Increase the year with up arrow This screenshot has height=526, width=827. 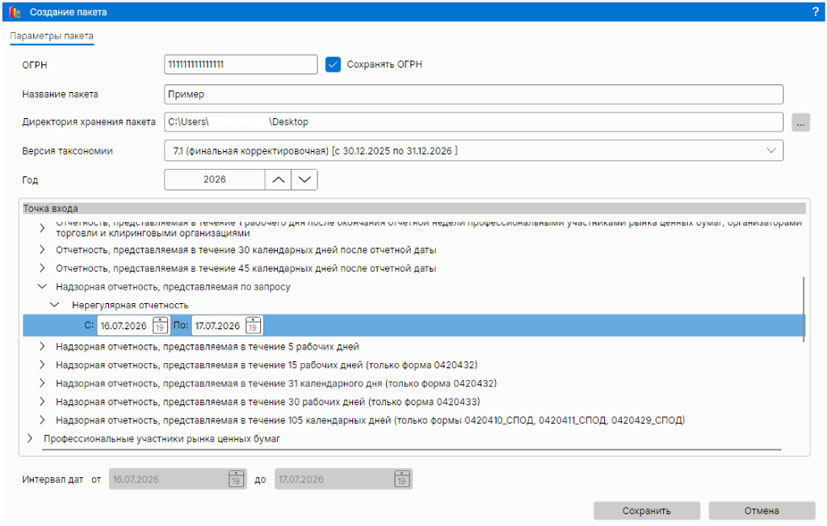point(277,180)
